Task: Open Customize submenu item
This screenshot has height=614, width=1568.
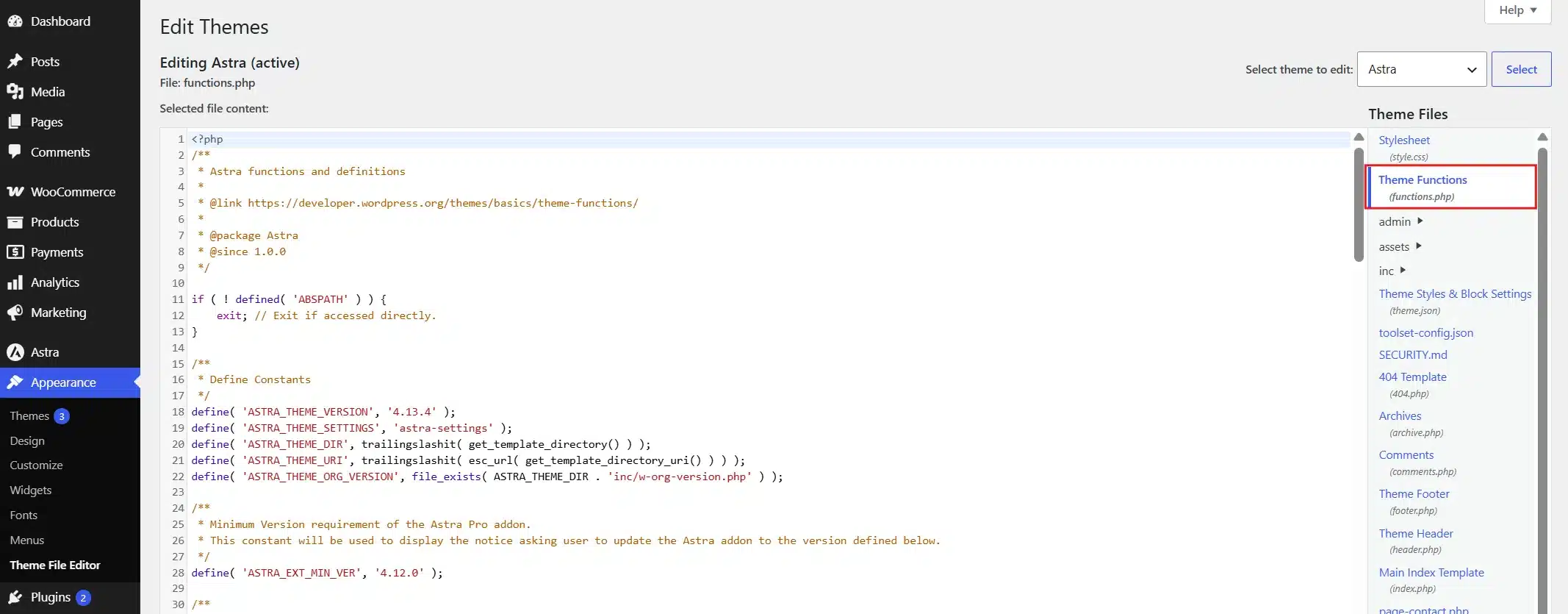Action: 36,465
